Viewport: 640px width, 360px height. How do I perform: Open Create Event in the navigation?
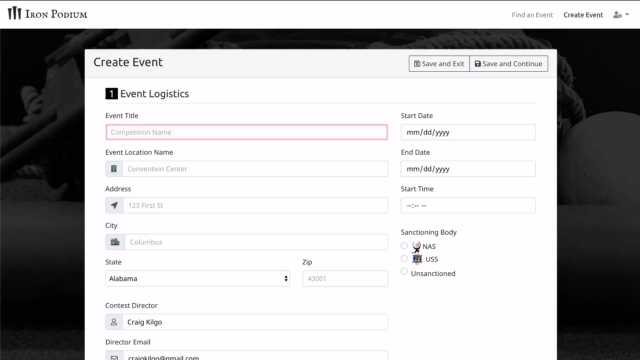click(x=583, y=15)
